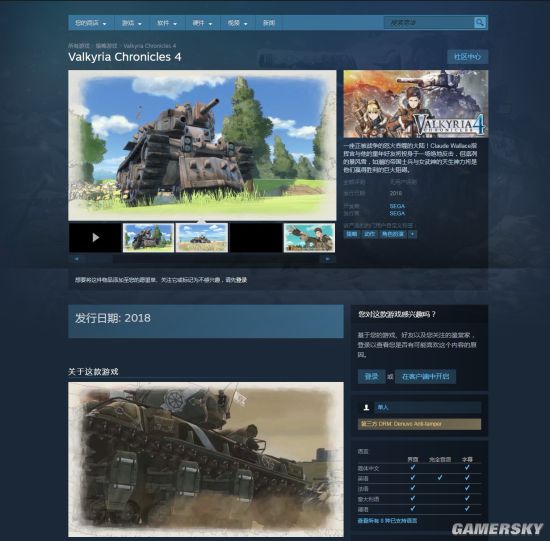Click the Valkyria Chronicles 4 header capsule image
Viewport: 550px width, 541px height.
pos(416,104)
